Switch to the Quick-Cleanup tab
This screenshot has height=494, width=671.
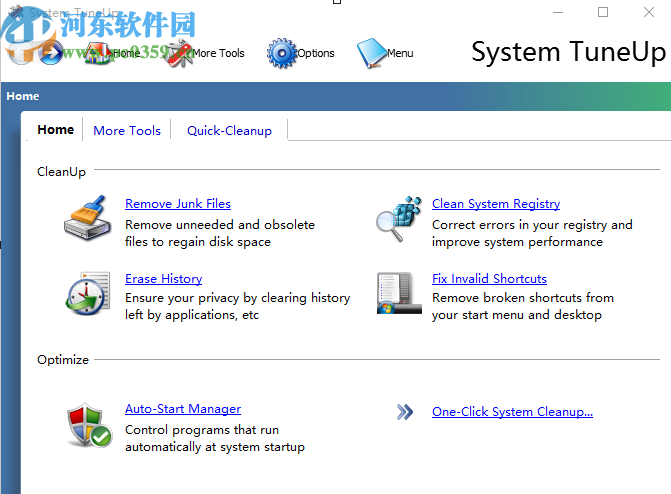(x=229, y=131)
